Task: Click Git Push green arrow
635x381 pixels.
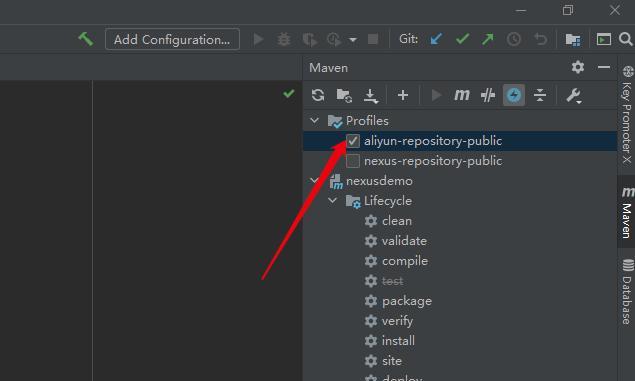Action: tap(488, 39)
